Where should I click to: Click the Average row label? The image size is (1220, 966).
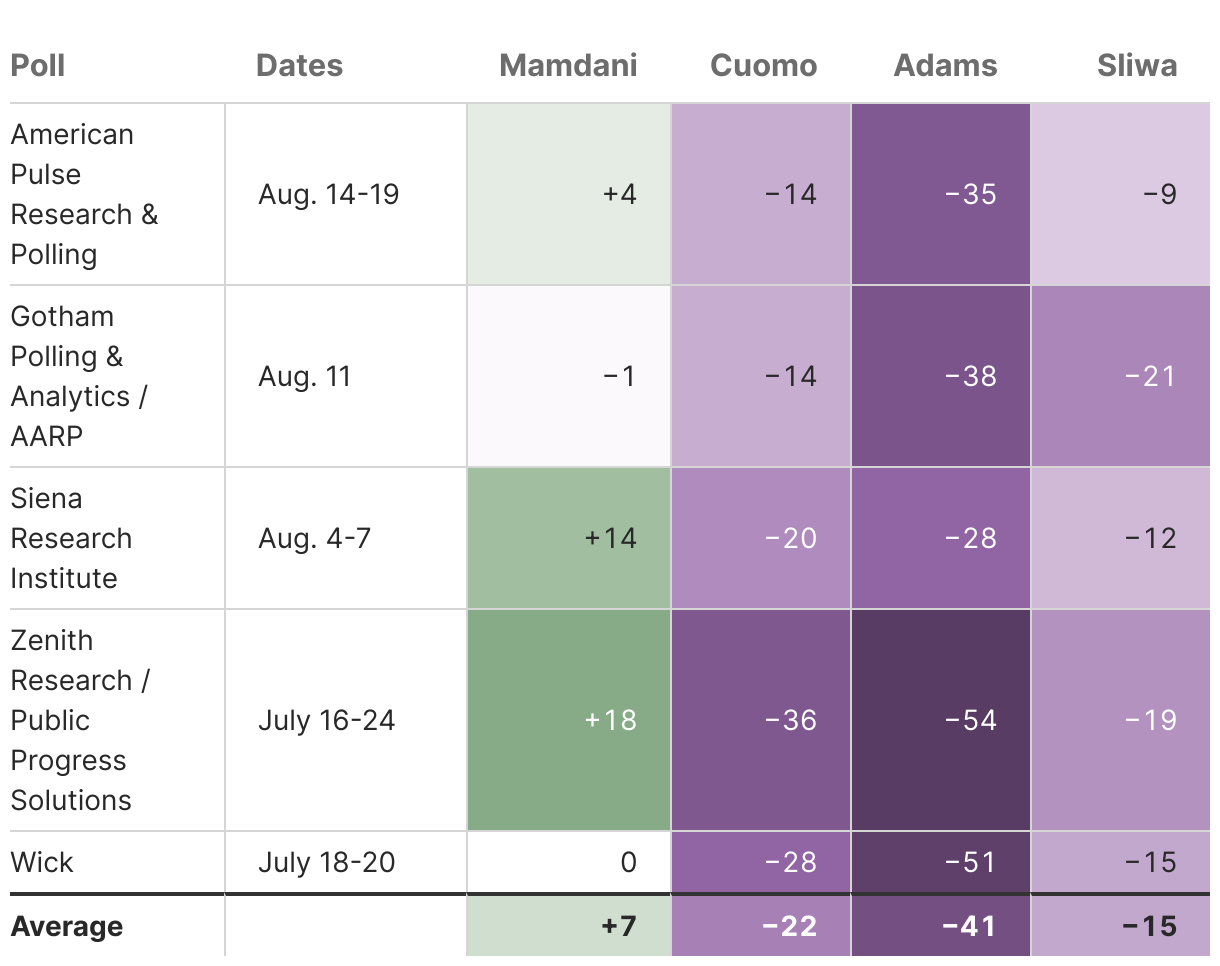(67, 926)
